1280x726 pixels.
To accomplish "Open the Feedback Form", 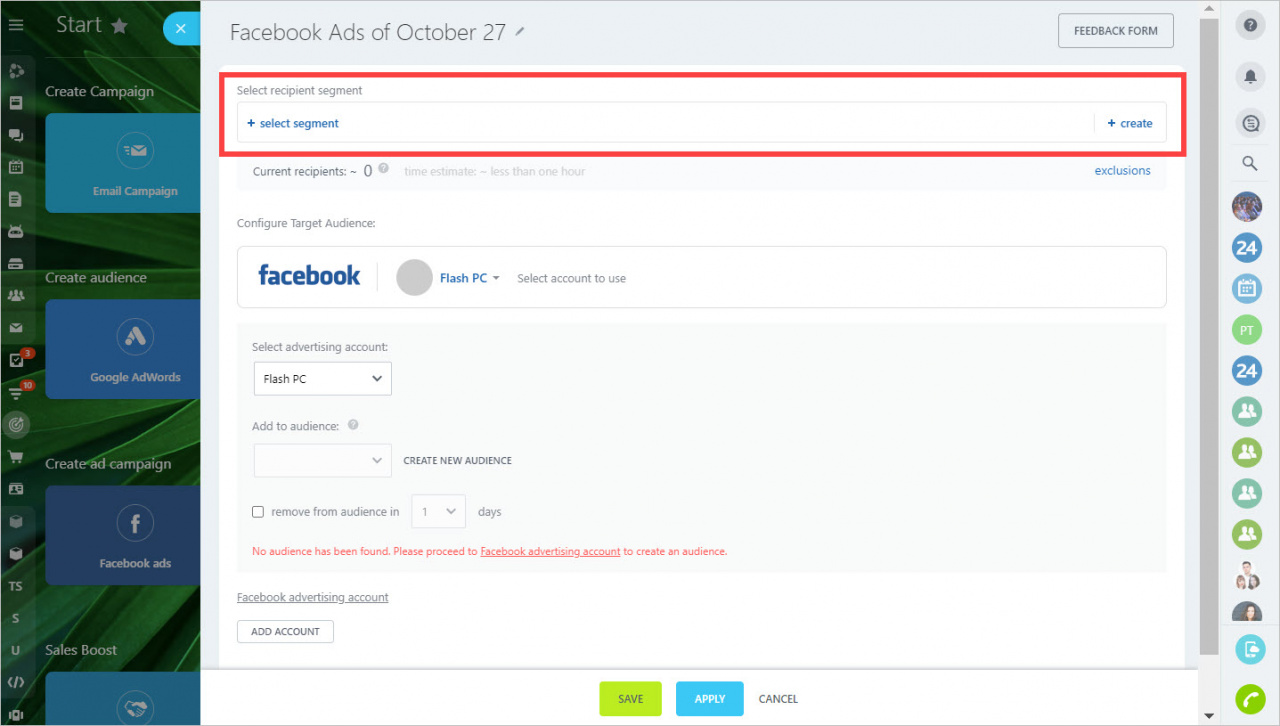I will coord(1116,31).
